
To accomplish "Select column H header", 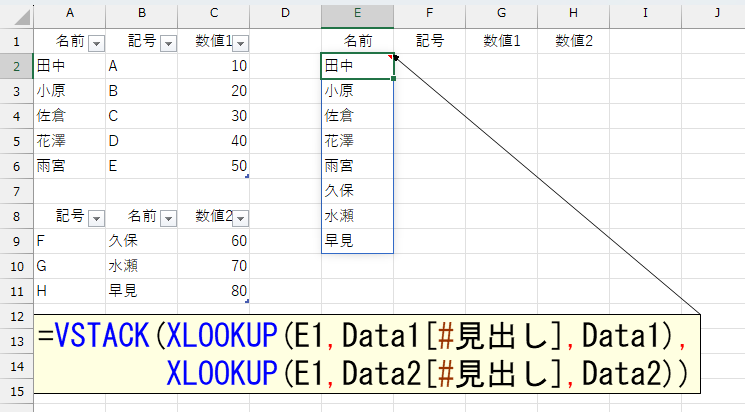I will click(x=573, y=13).
